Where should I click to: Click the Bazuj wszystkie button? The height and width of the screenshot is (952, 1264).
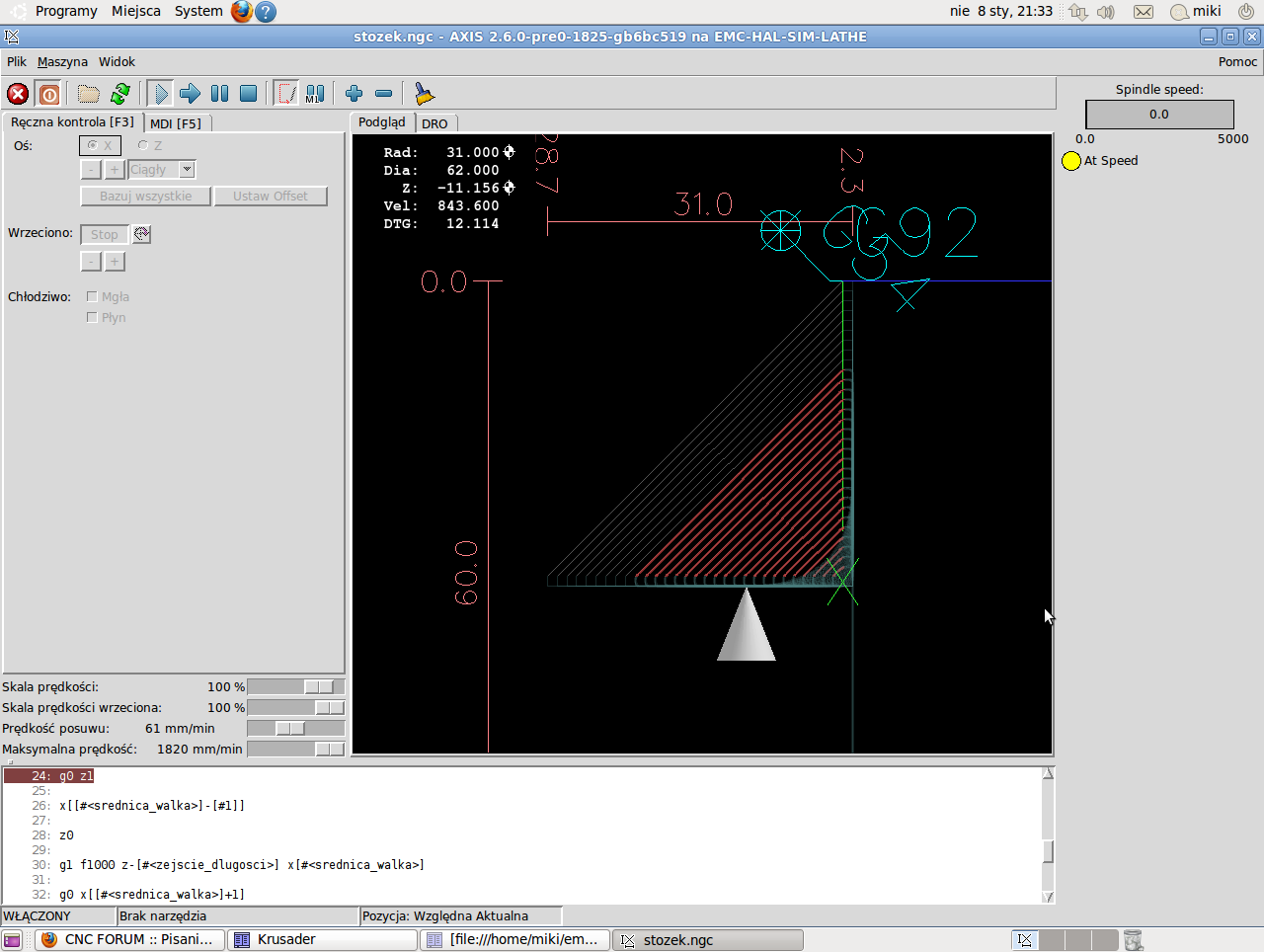145,197
